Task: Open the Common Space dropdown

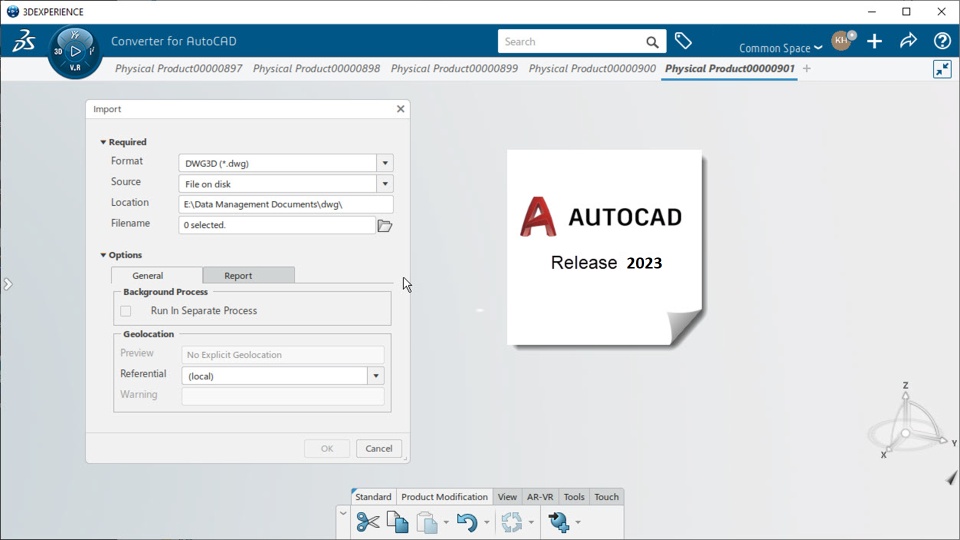Action: pyautogui.click(x=781, y=48)
